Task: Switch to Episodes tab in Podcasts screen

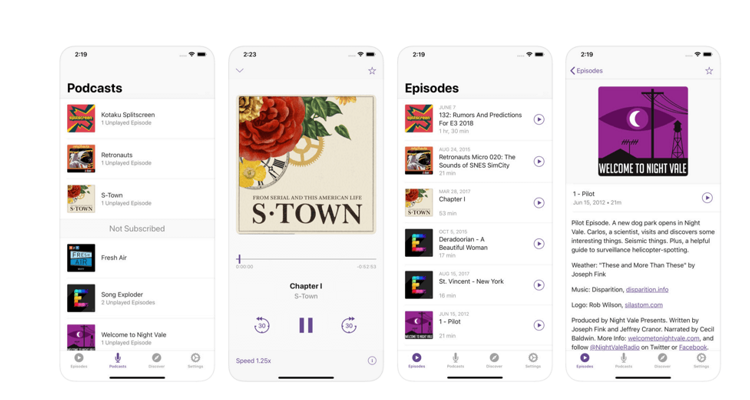Action: click(x=79, y=360)
